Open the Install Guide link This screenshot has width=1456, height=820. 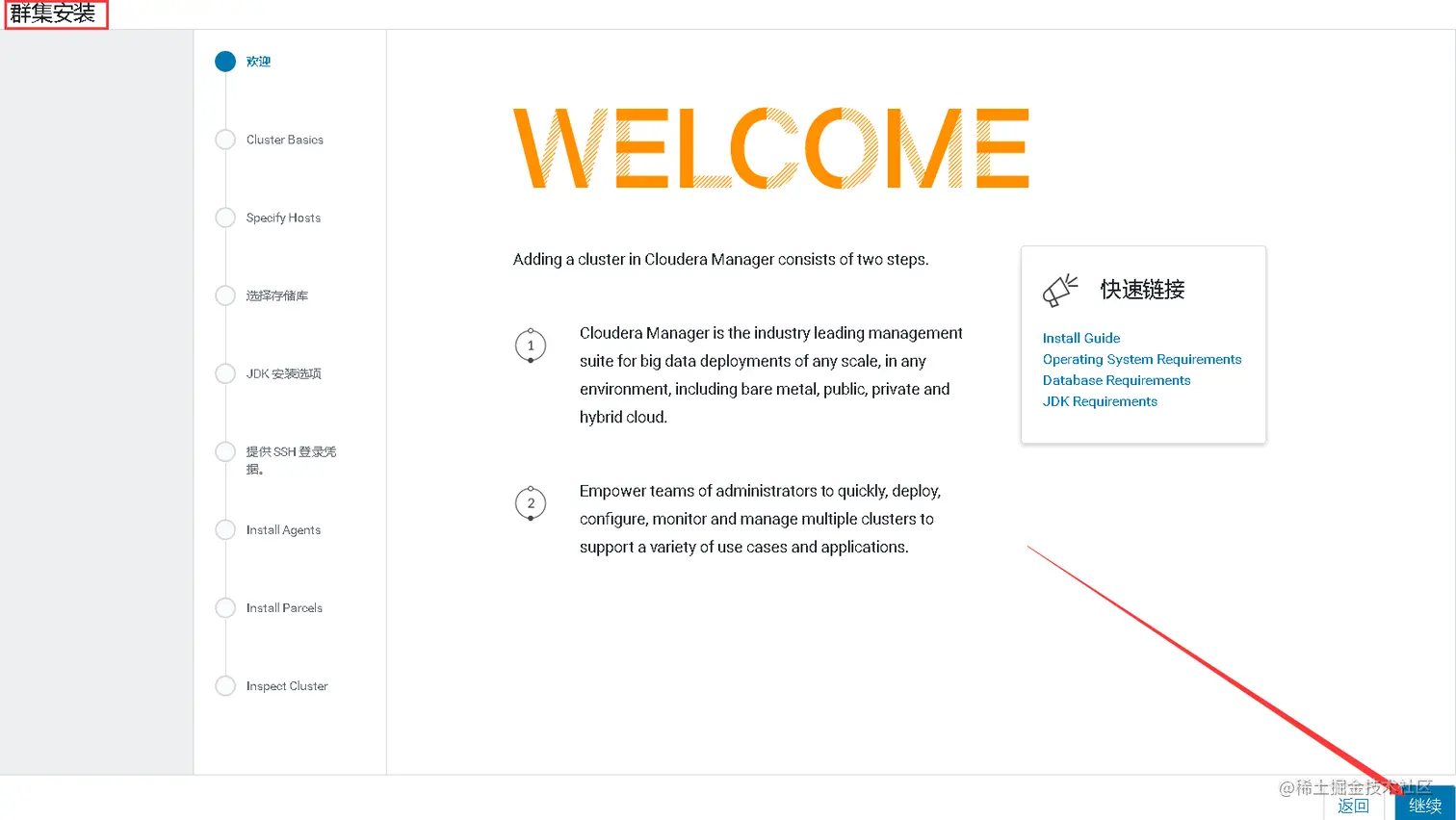[x=1081, y=338]
